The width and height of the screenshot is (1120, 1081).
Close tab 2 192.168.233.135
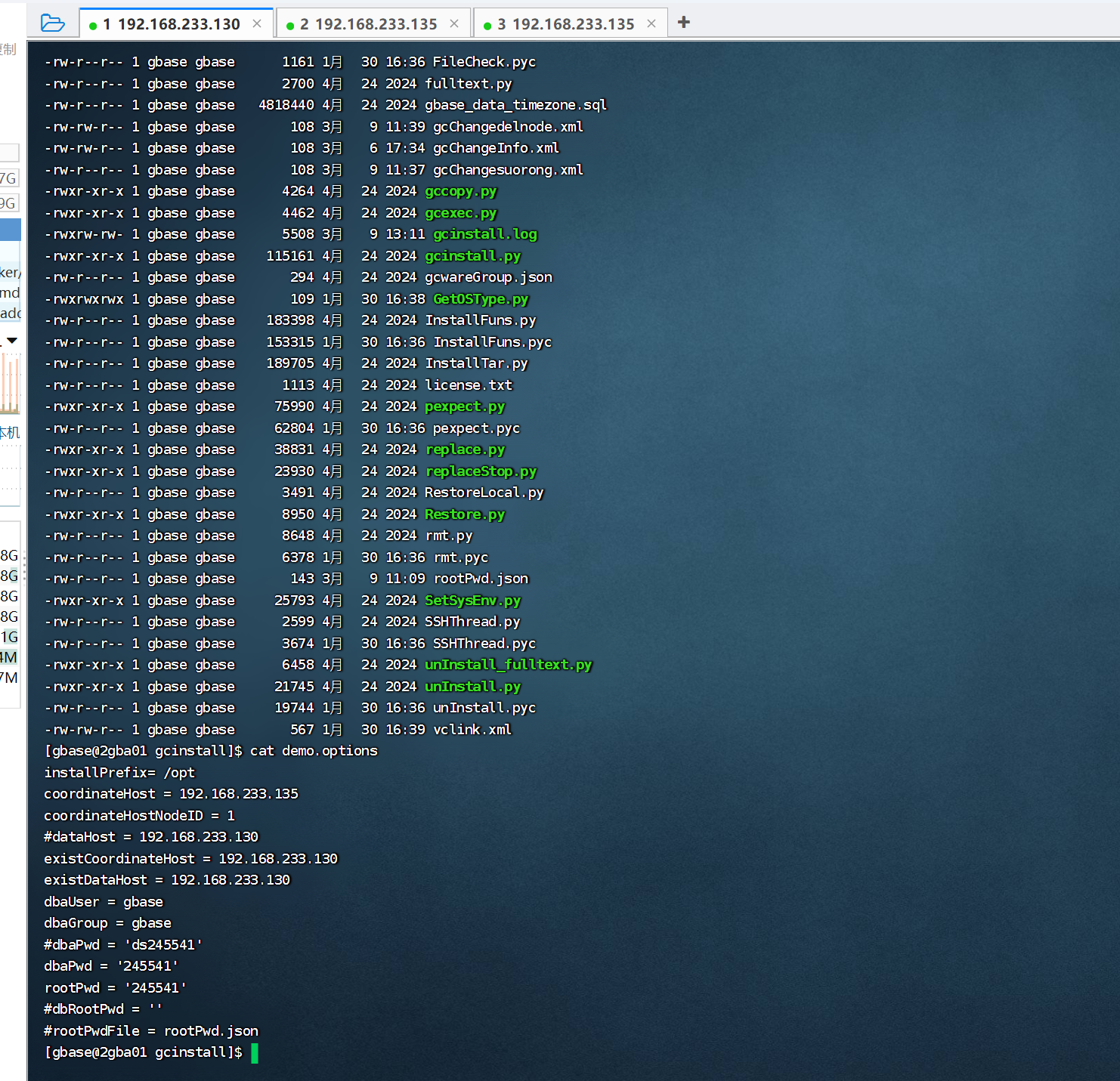(454, 23)
